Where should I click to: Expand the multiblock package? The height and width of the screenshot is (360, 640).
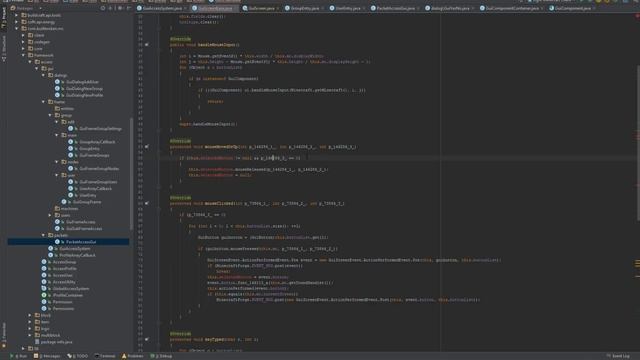point(30,336)
